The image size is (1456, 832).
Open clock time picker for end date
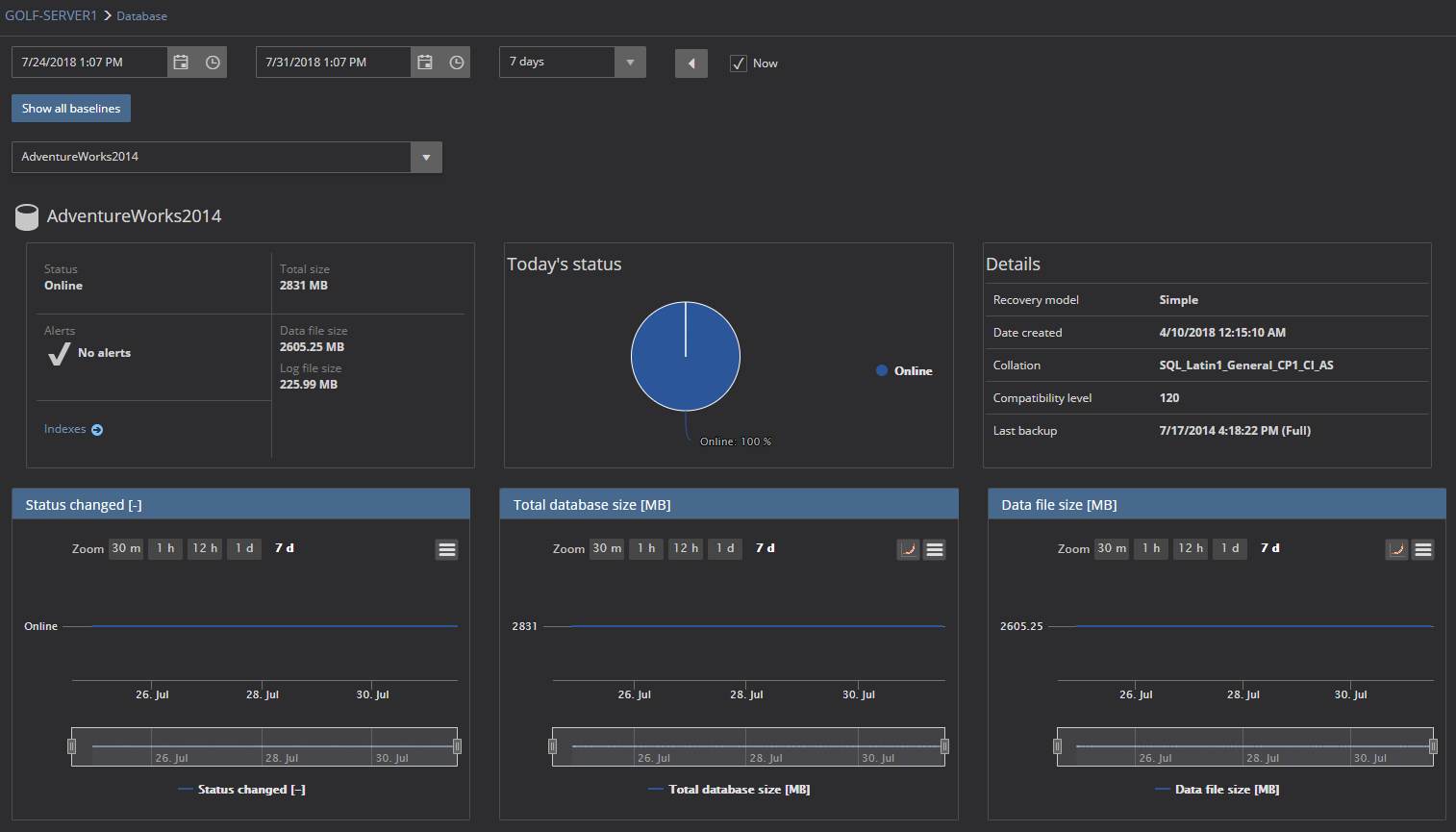(x=457, y=63)
